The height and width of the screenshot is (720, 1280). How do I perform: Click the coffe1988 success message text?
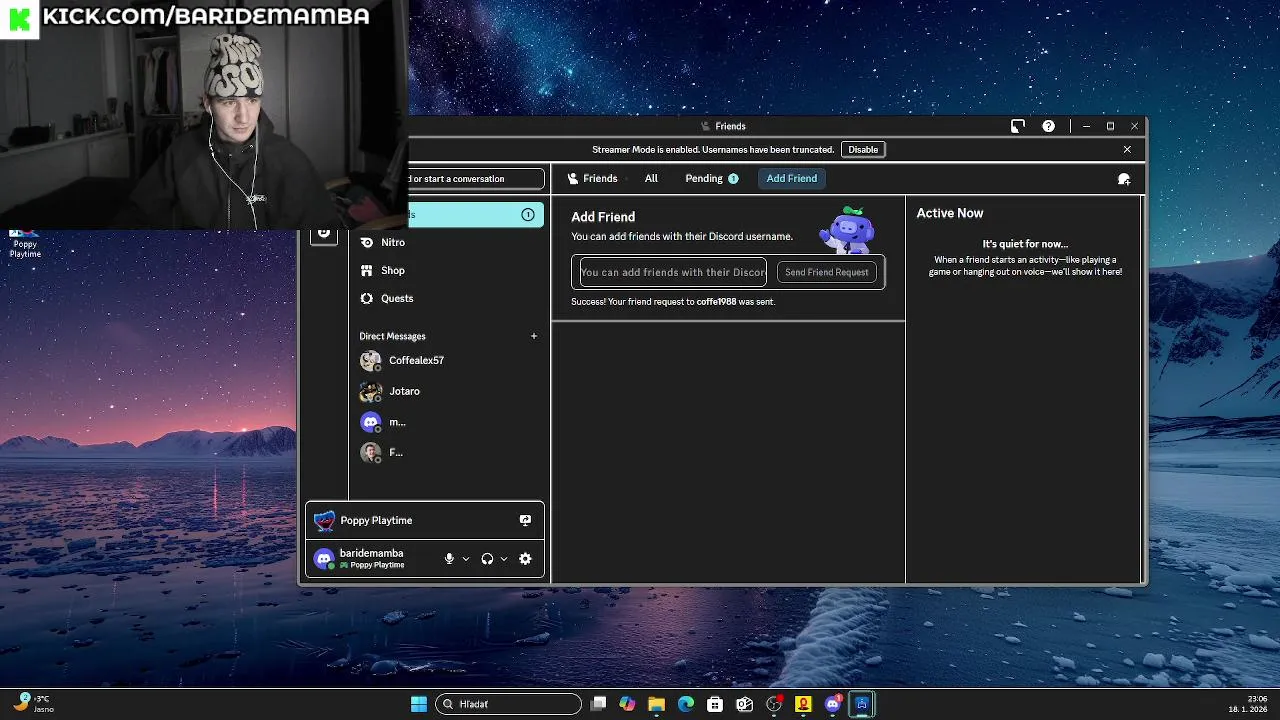pos(673,301)
